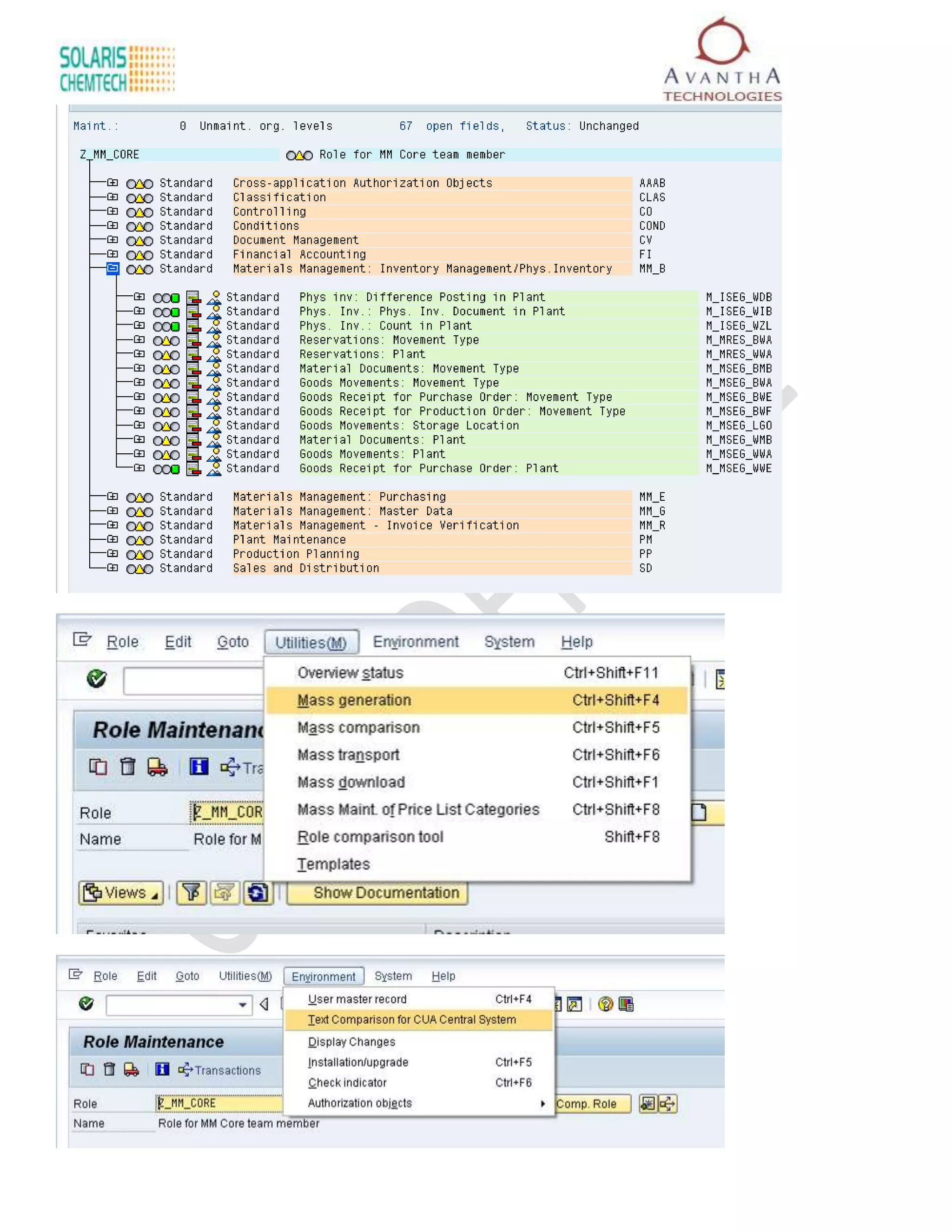
Task: Open Authorization objects submenu arrow
Action: [x=542, y=1103]
